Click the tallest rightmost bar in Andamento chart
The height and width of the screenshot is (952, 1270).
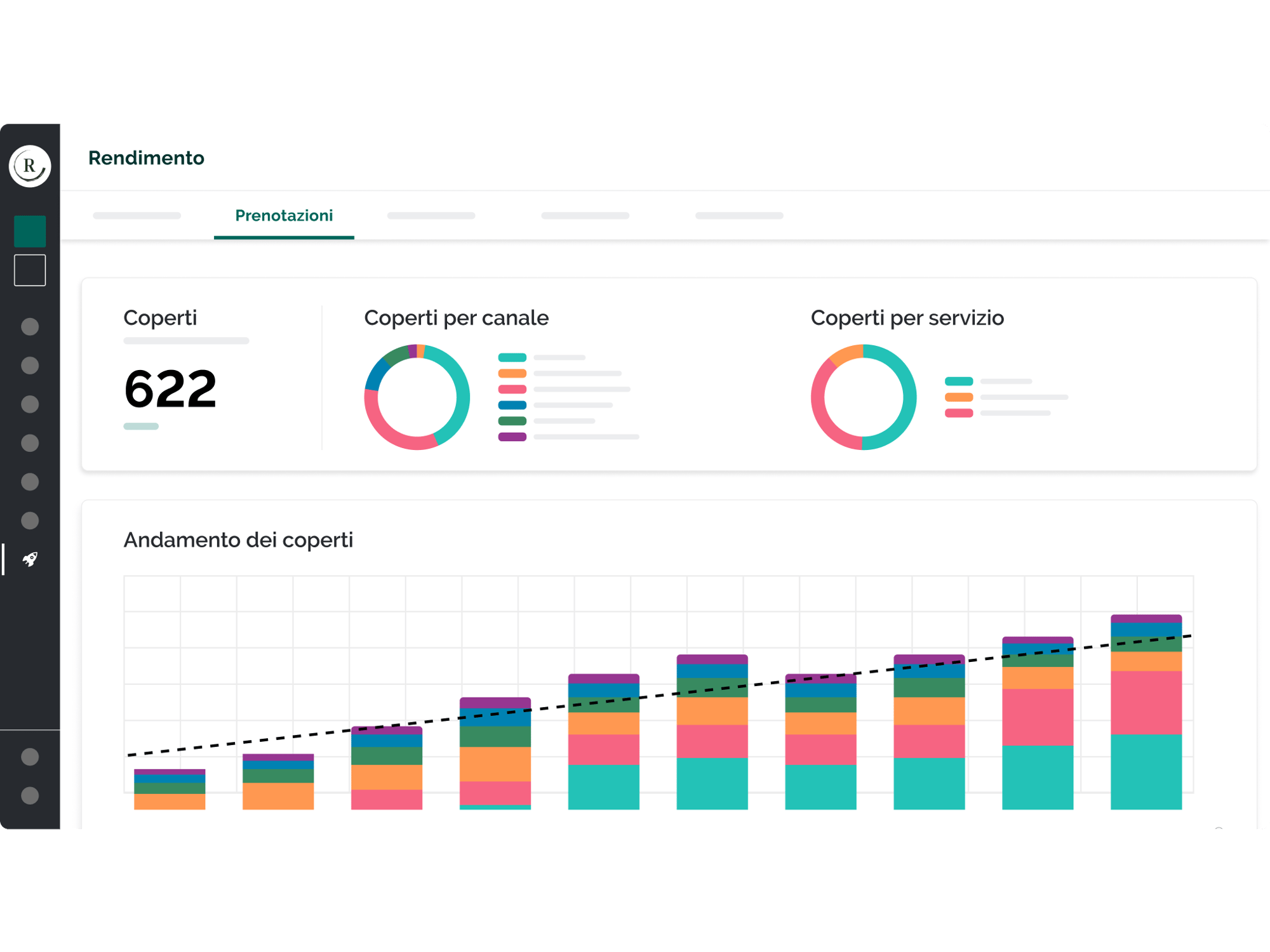[x=1146, y=711]
